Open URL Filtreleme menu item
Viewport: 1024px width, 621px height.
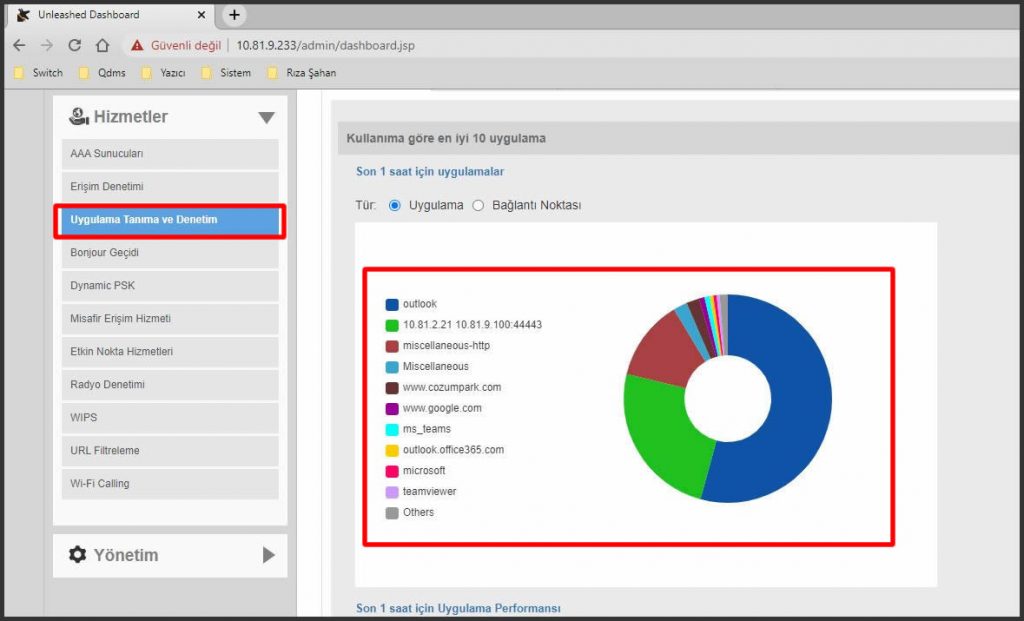click(x=170, y=451)
